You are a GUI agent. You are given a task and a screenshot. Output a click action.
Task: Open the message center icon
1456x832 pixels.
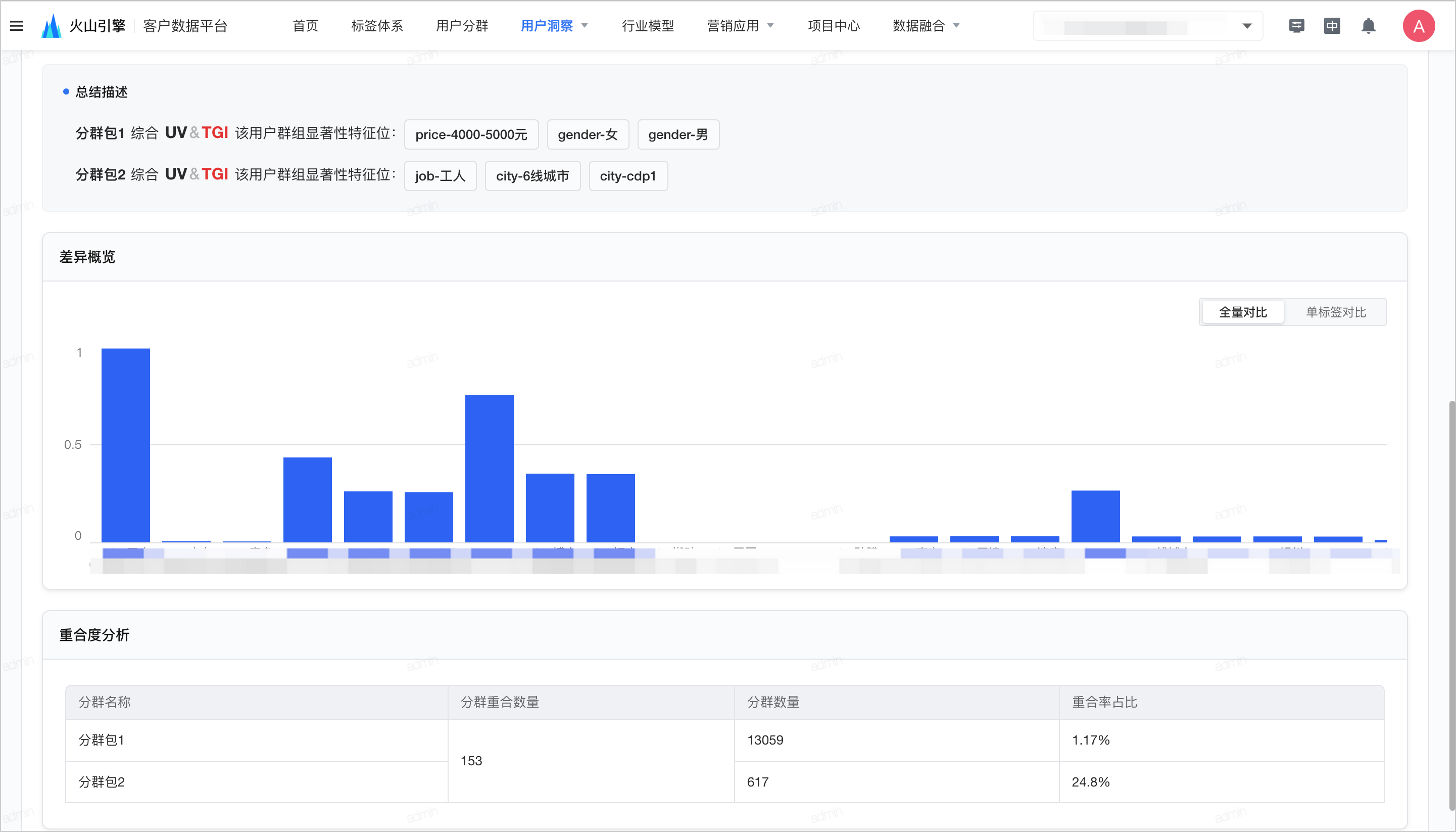1297,26
